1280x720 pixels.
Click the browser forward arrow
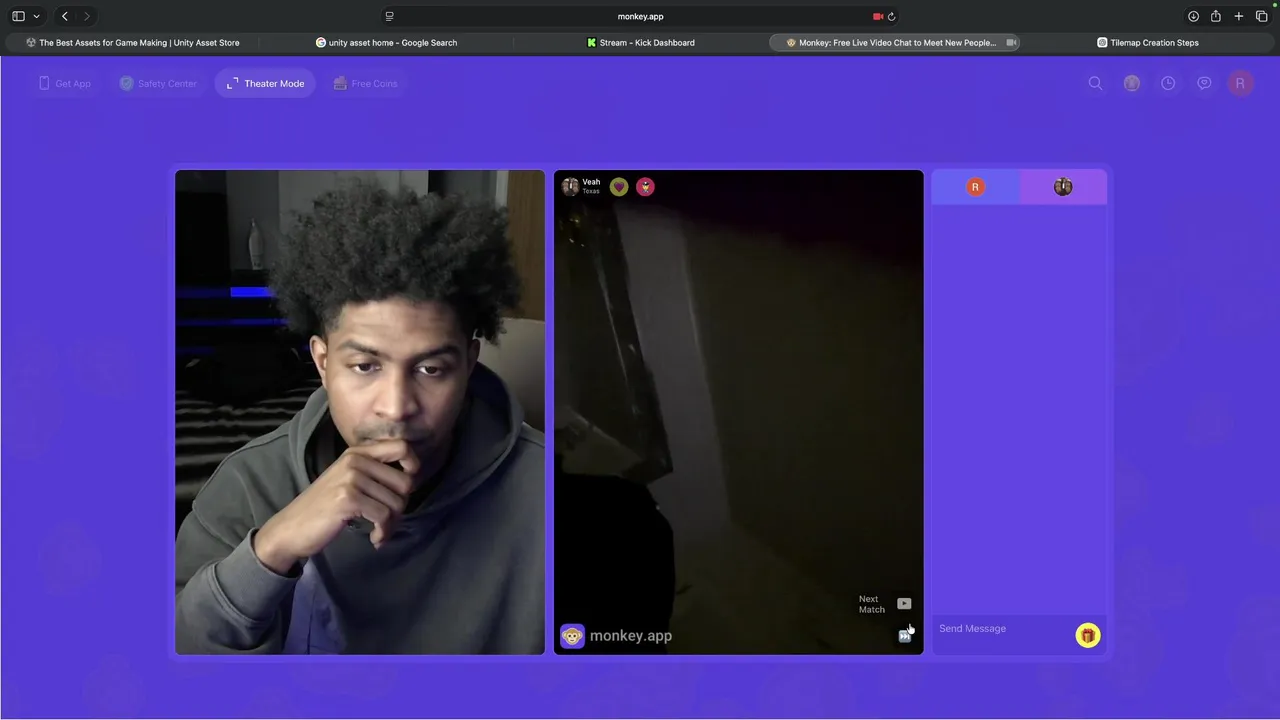(x=87, y=16)
